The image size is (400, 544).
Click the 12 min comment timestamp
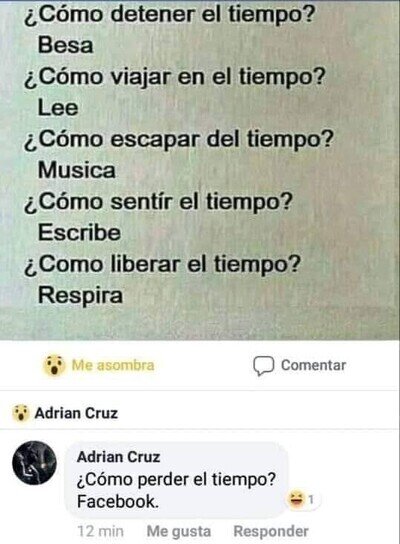[100, 531]
